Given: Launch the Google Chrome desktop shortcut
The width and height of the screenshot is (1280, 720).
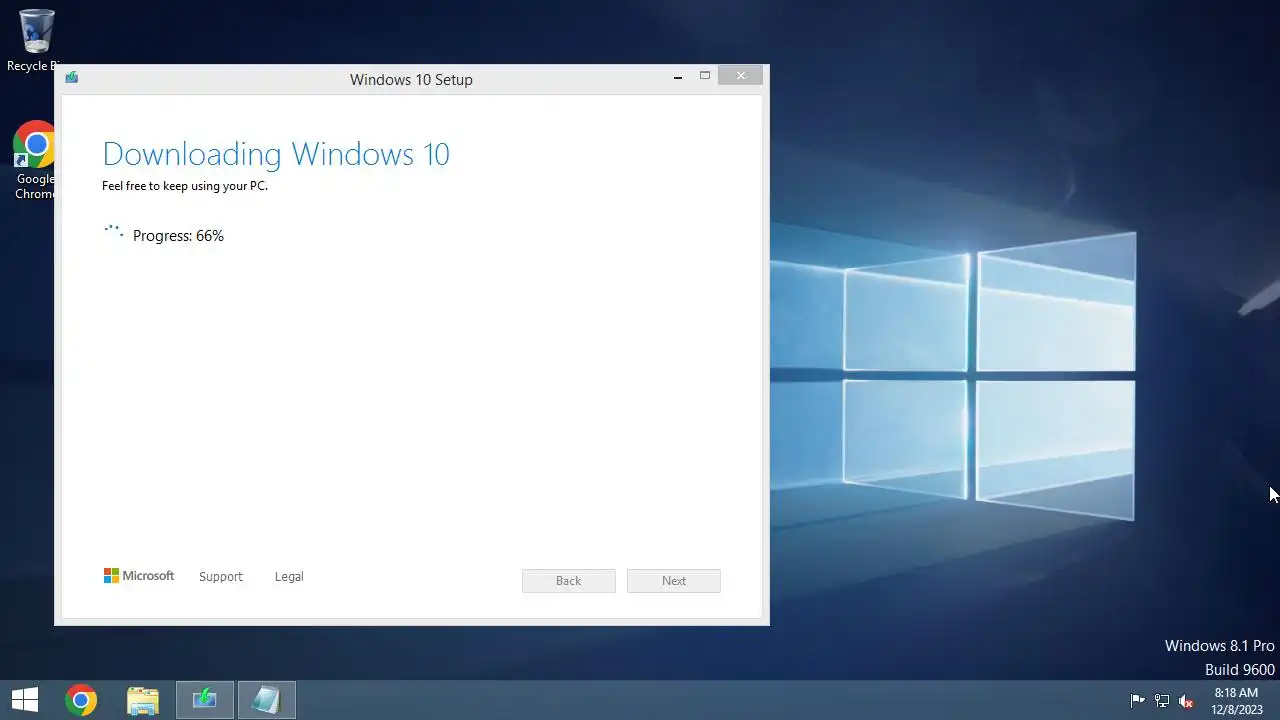Looking at the screenshot, I should 35,160.
